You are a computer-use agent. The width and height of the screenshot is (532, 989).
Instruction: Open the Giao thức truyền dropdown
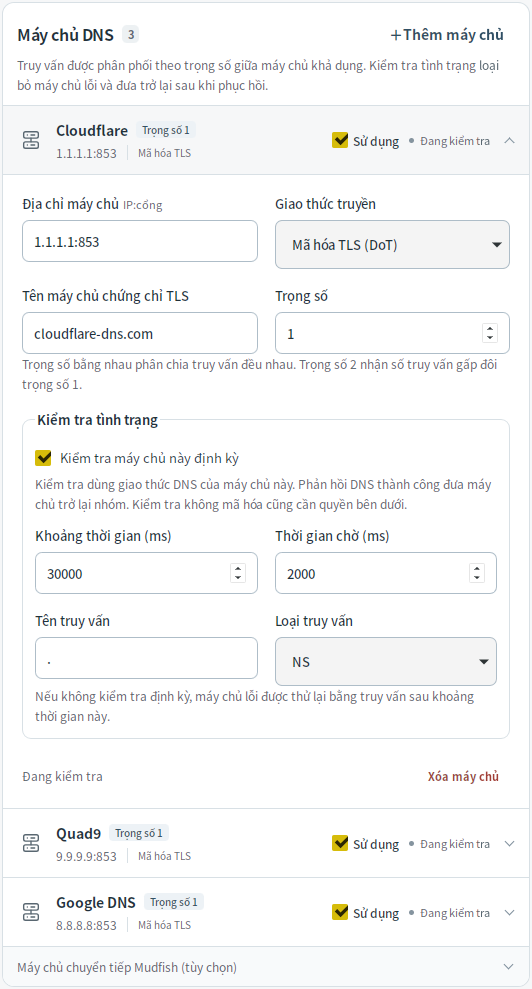tap(393, 245)
